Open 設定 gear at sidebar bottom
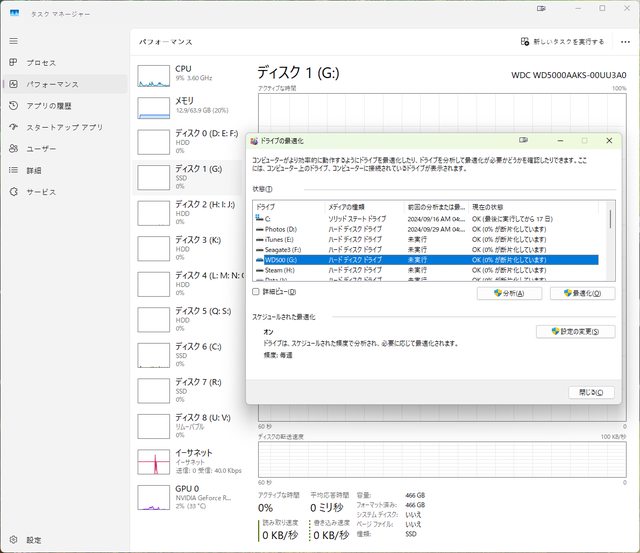The image size is (640, 553). point(14,539)
